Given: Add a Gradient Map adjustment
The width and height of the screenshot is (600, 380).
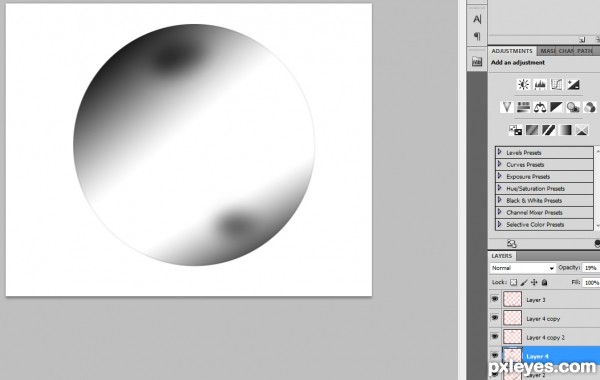Looking at the screenshot, I should pos(565,130).
